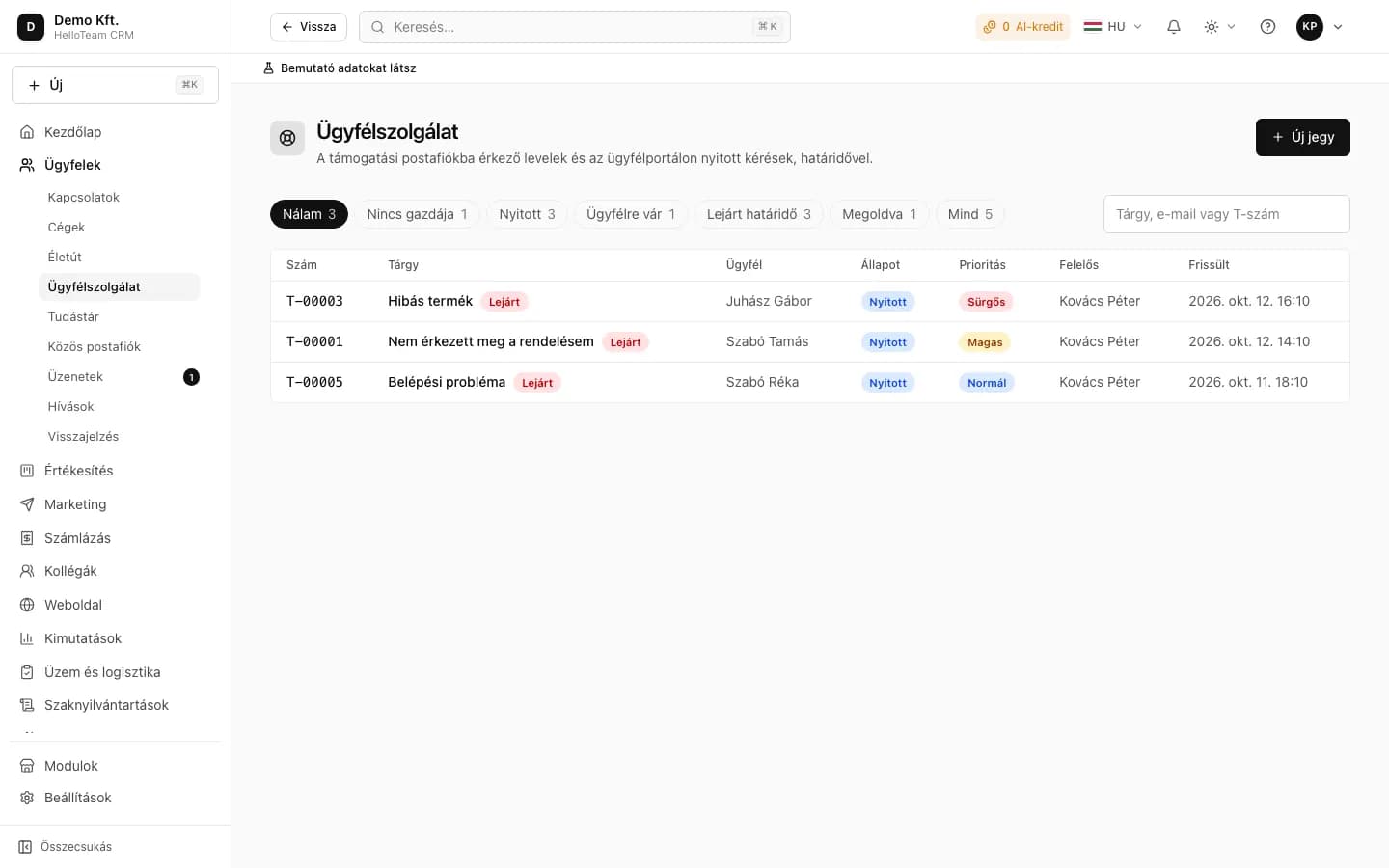Click the AI-kredit coin badge

1022,27
